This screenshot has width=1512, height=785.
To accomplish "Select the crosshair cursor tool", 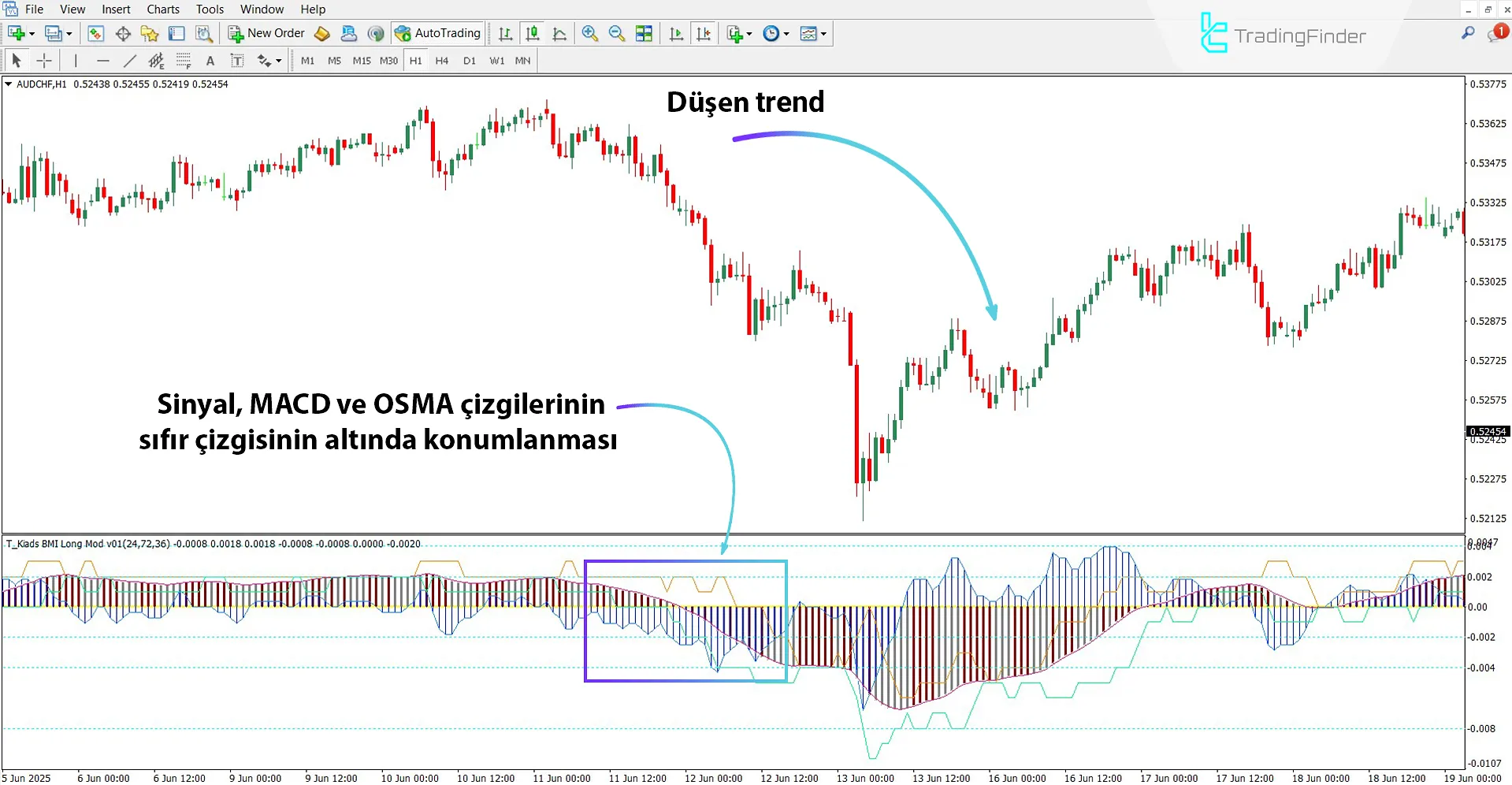I will pos(44,61).
